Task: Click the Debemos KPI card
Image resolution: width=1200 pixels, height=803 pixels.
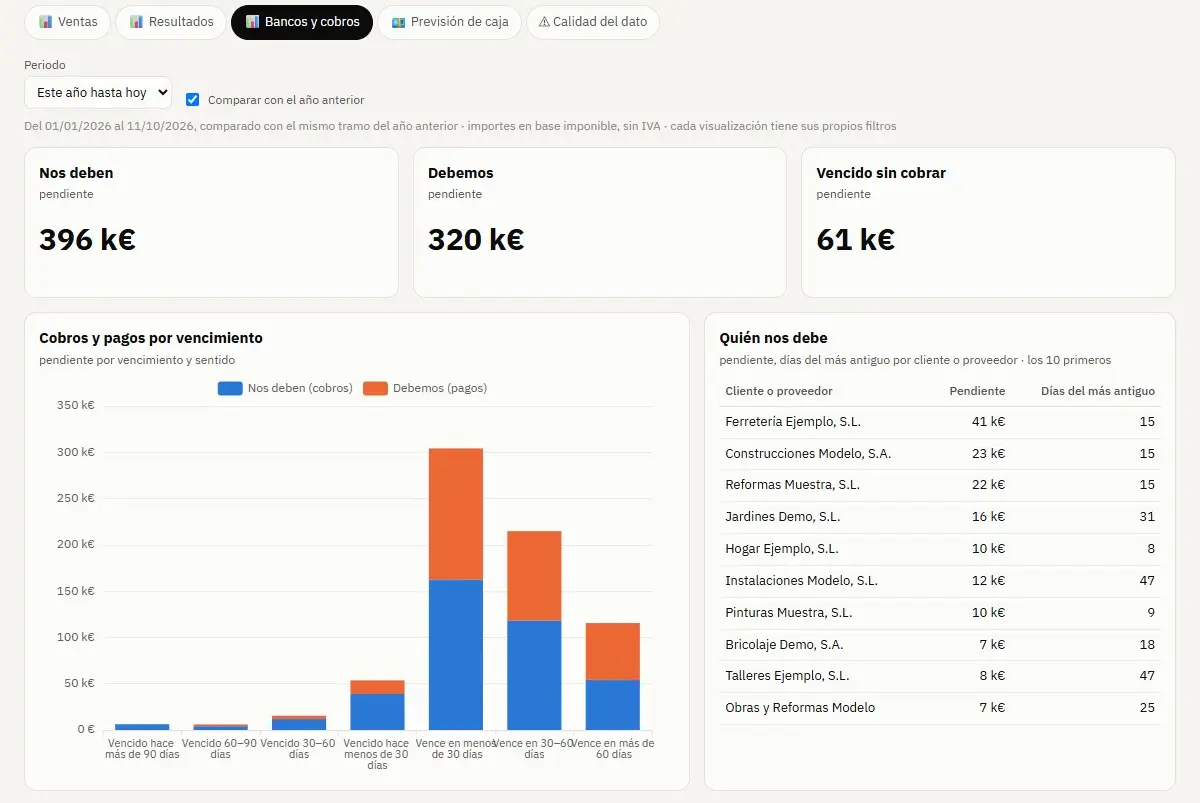Action: (600, 223)
